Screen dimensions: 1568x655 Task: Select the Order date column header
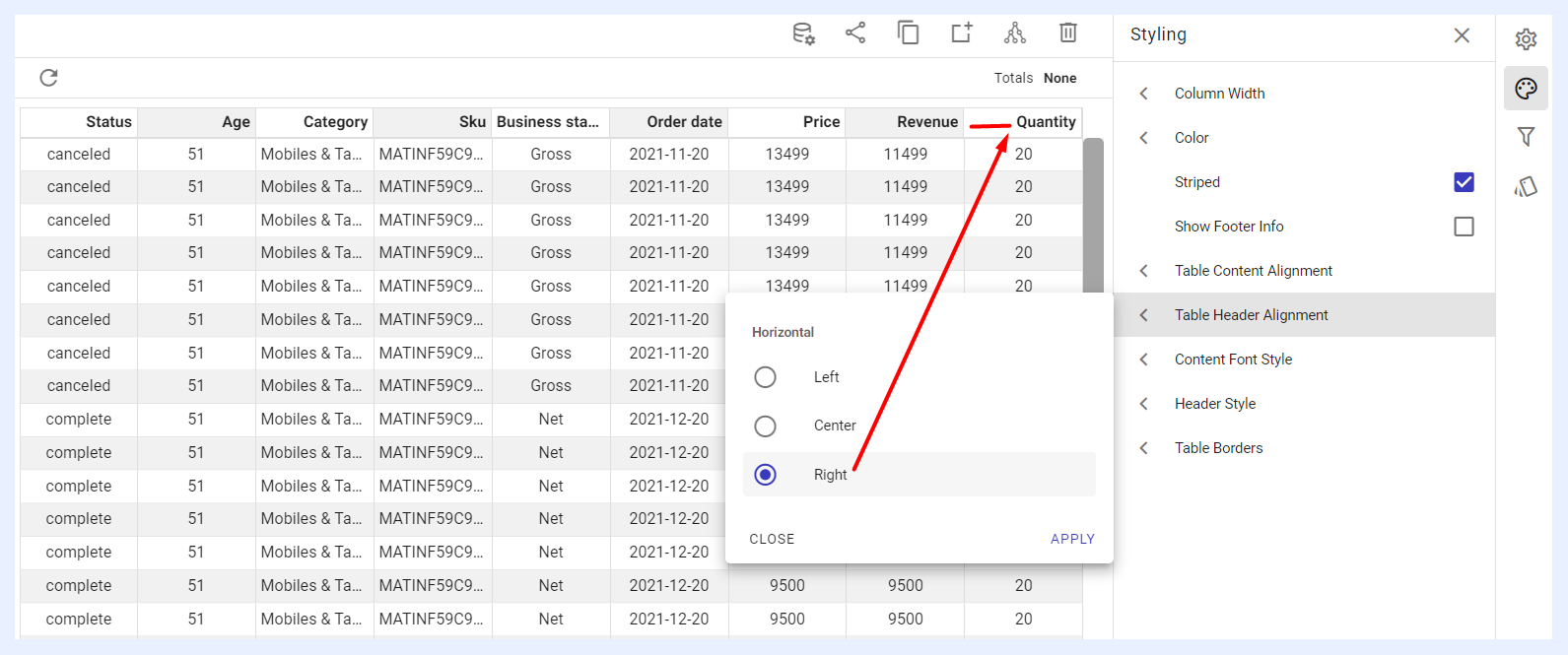click(669, 122)
